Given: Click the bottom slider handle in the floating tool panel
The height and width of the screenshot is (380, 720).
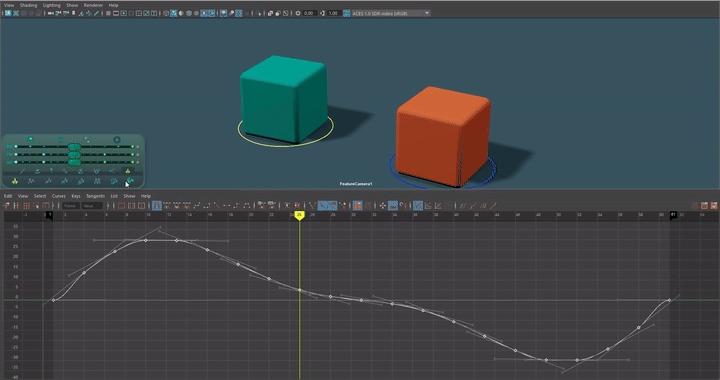Looking at the screenshot, I should click(x=74, y=162).
